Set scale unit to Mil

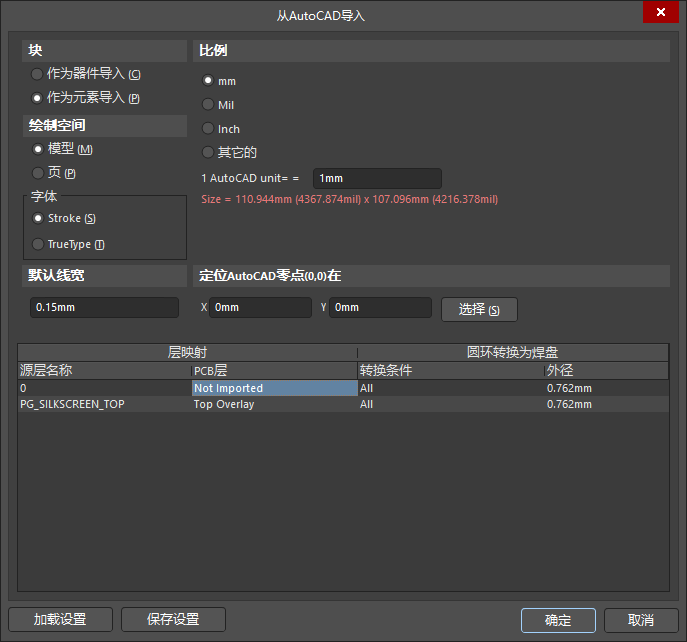[208, 104]
